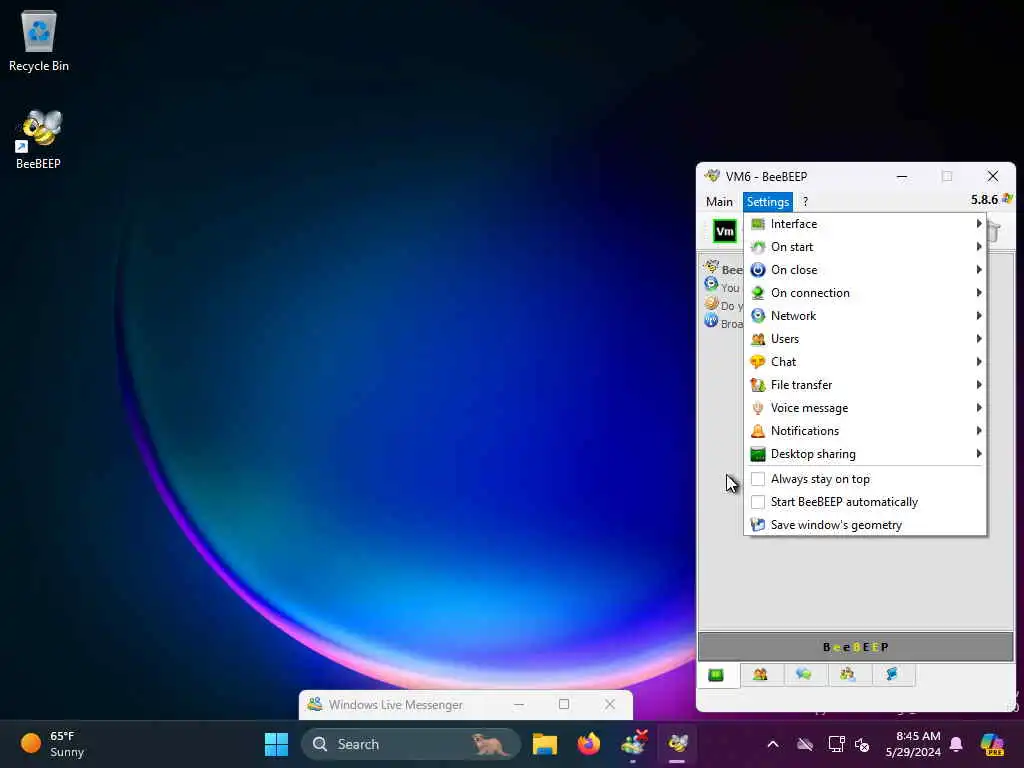The height and width of the screenshot is (768, 1024).
Task: Click the Windows Live Messenger title bar
Action: 466,704
